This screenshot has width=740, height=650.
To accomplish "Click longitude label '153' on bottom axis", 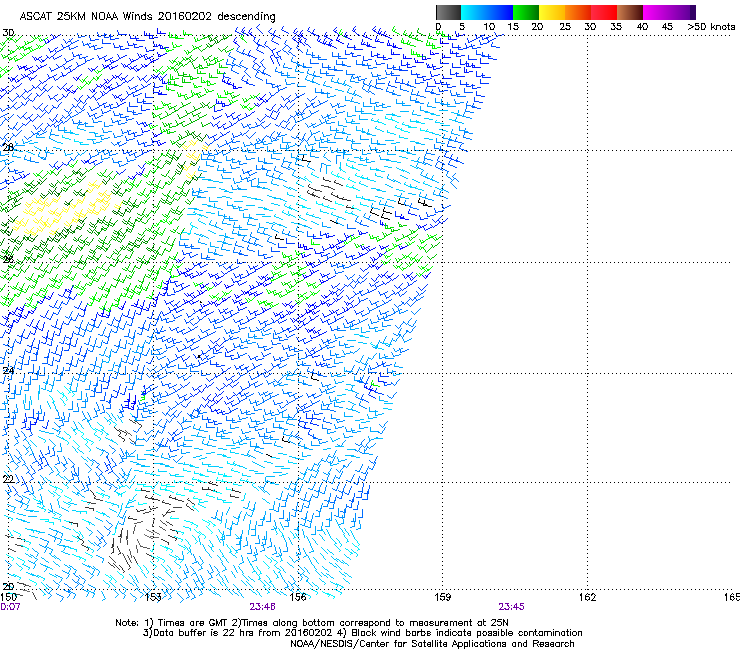I will (153, 597).
